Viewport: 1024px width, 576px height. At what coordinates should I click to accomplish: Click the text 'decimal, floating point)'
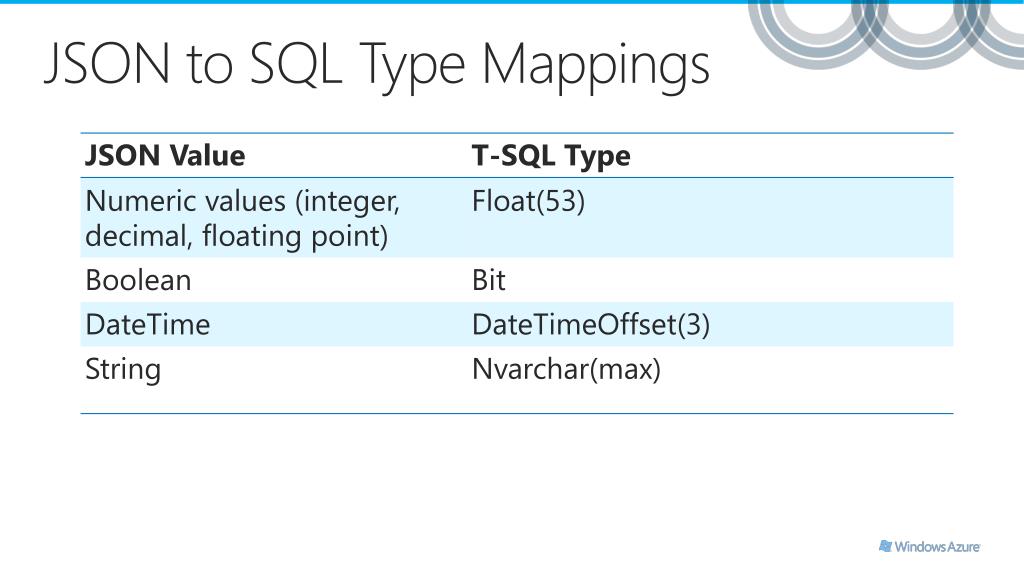point(237,236)
